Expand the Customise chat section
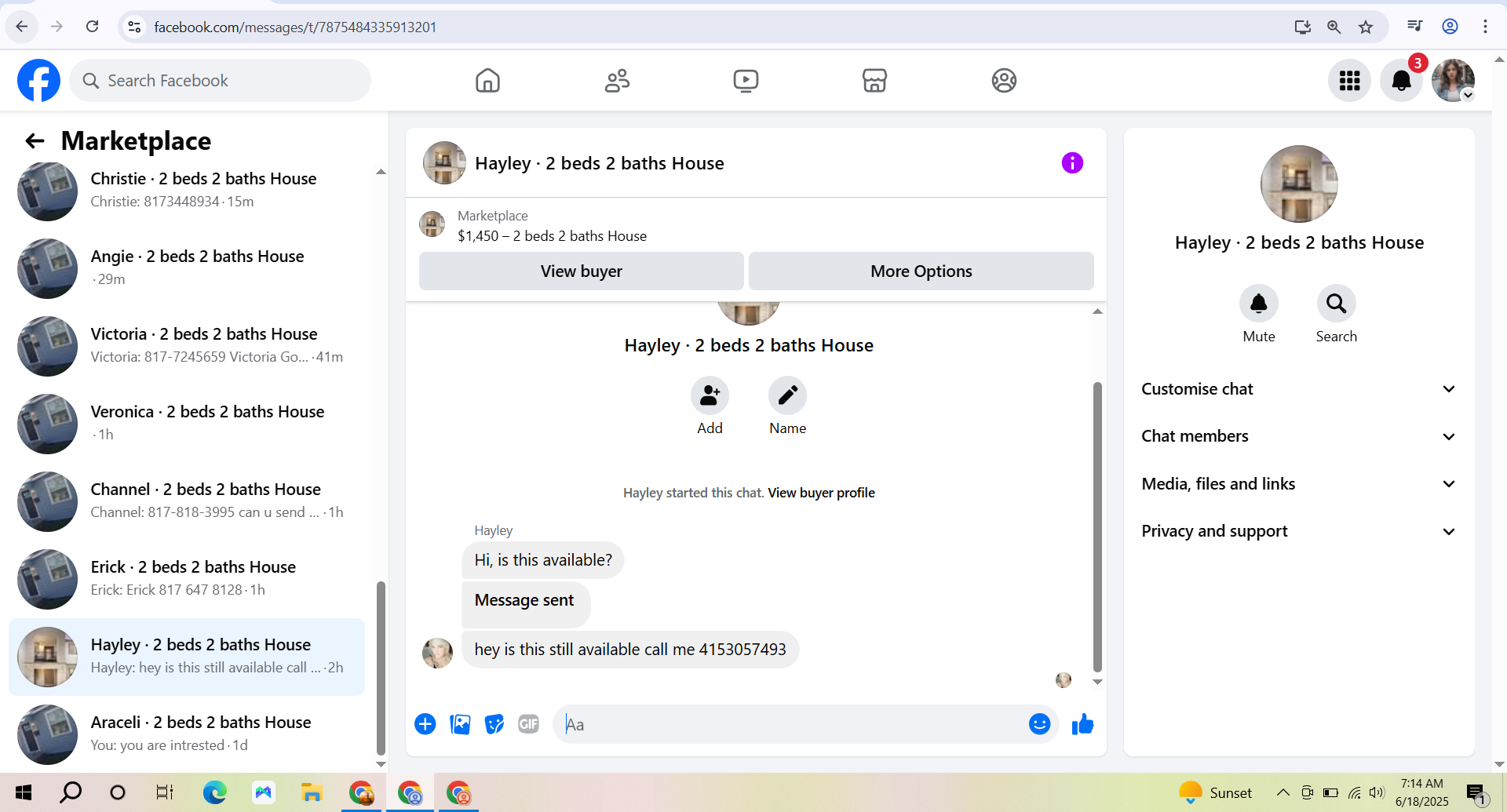The image size is (1507, 812). tap(1299, 389)
